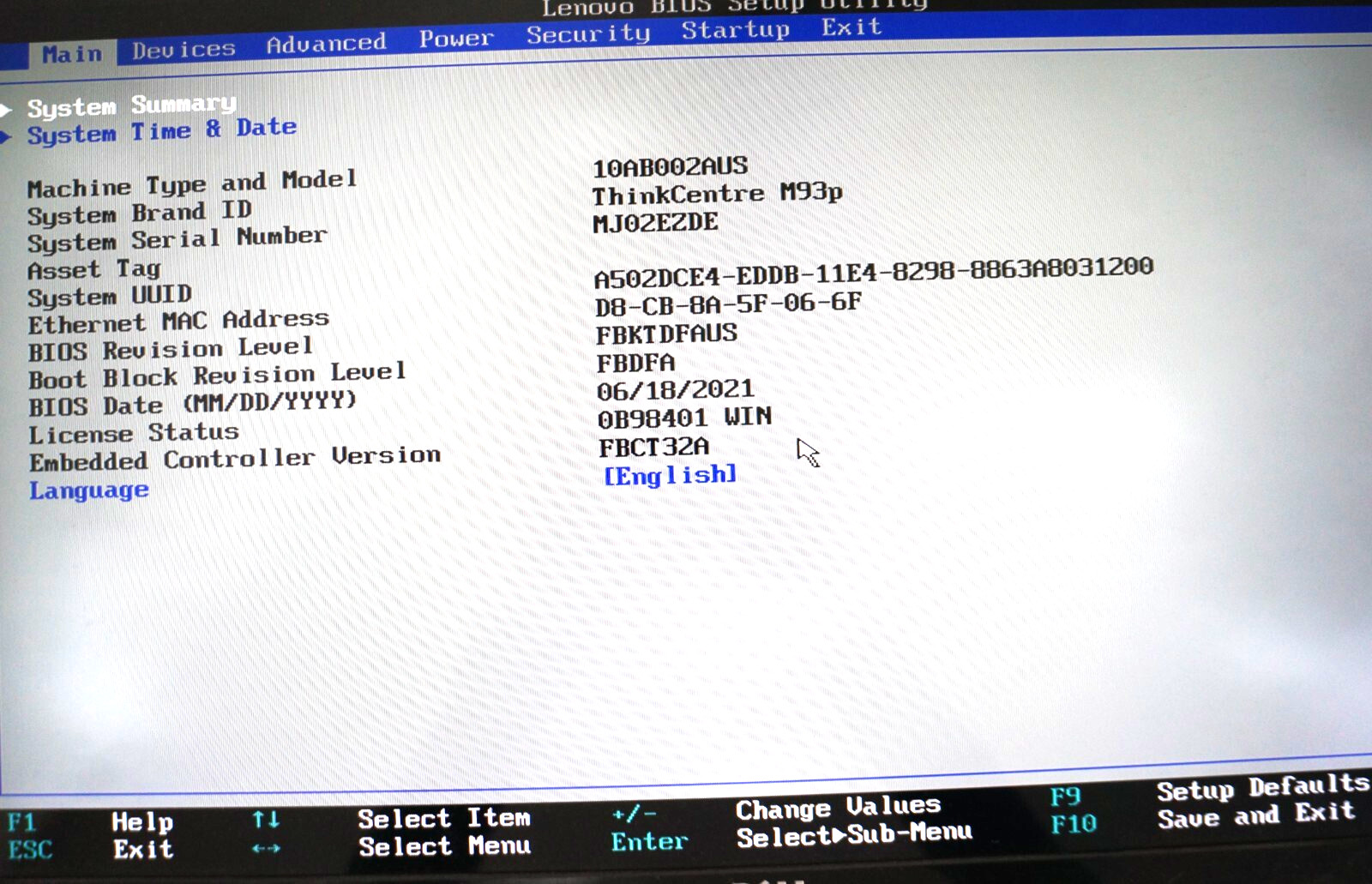Expand the System Summary submenu
Image resolution: width=1372 pixels, height=884 pixels.
[131, 105]
